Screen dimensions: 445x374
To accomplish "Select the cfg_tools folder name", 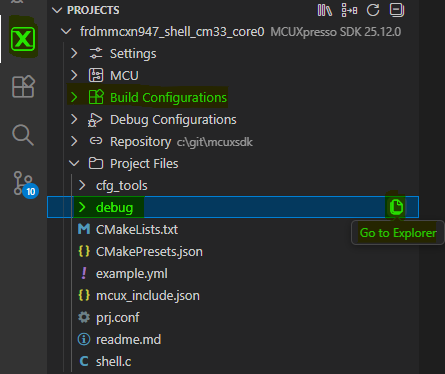I will [x=122, y=186].
